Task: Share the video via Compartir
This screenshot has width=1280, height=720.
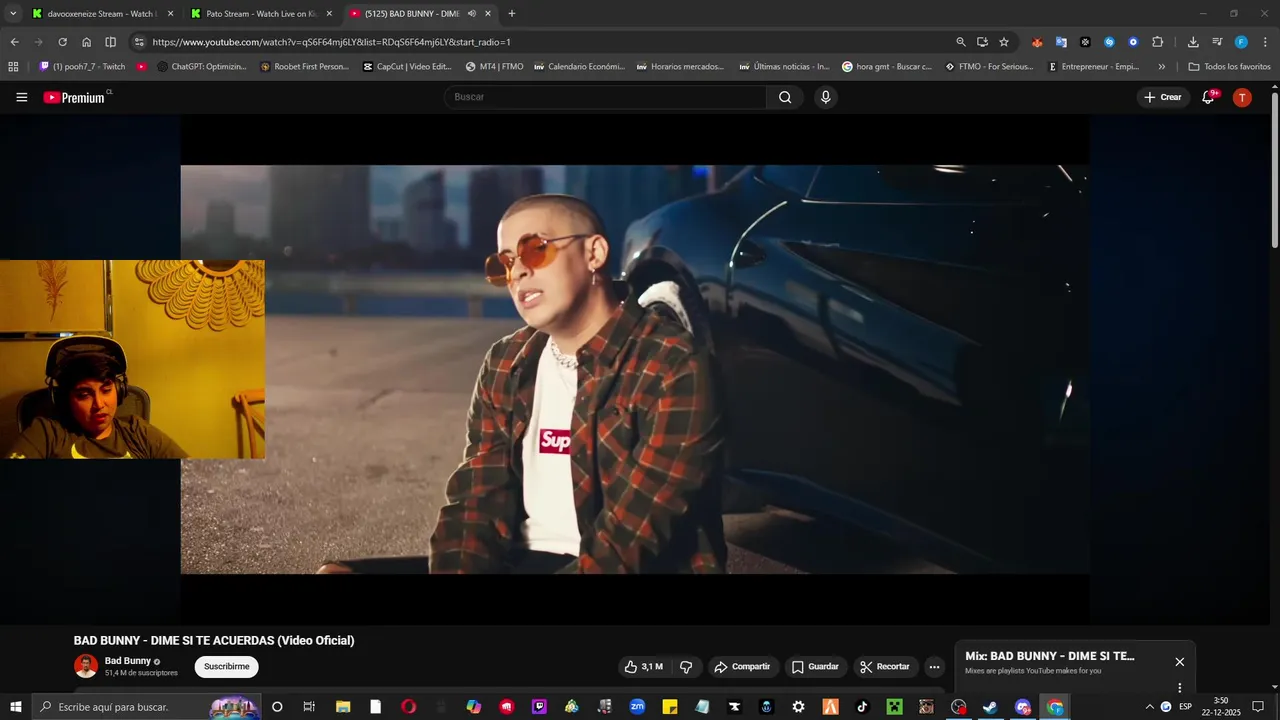Action: (742, 667)
